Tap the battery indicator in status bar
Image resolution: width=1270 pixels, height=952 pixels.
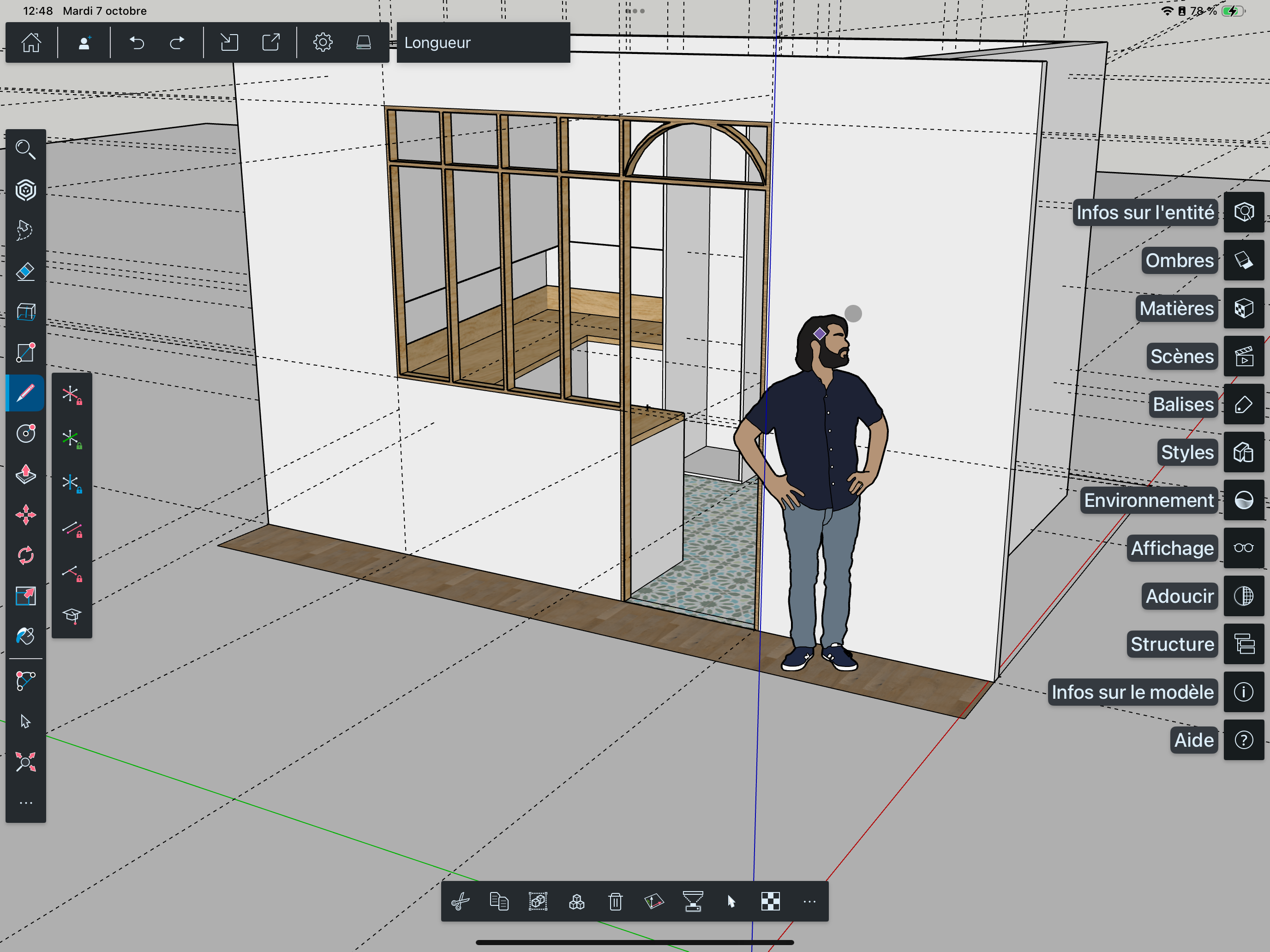1233,11
